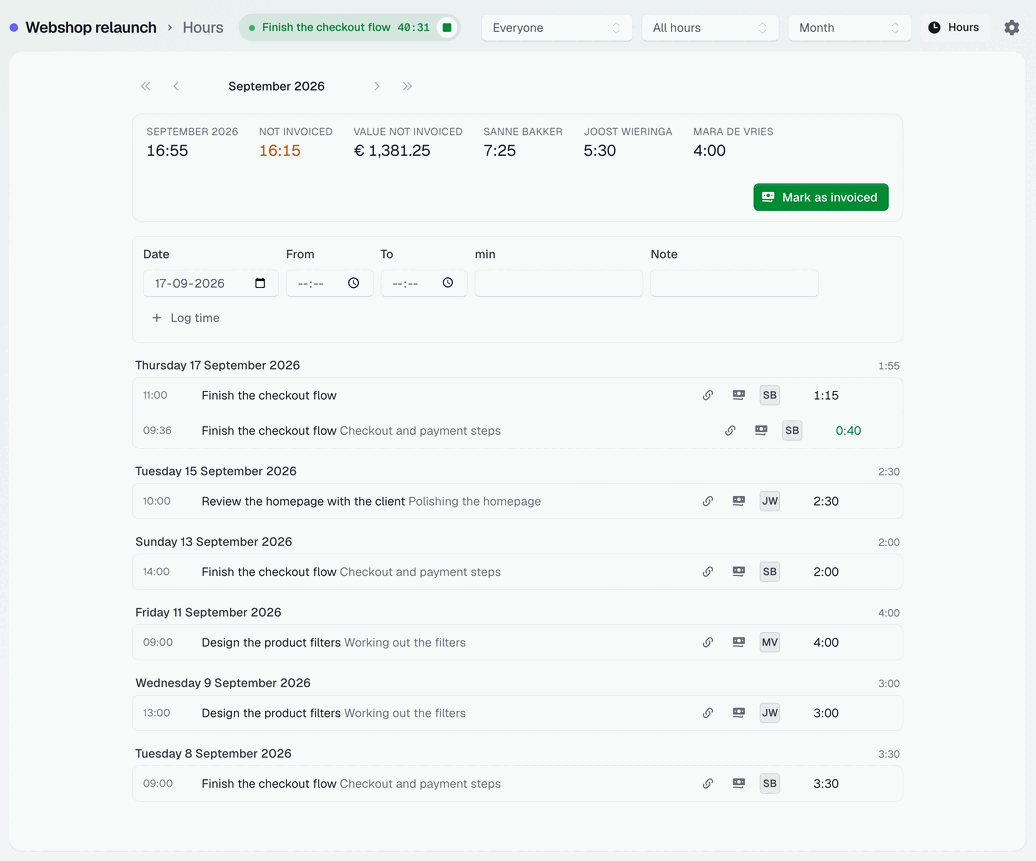
Task: Open the active timer task label
Action: tap(326, 28)
